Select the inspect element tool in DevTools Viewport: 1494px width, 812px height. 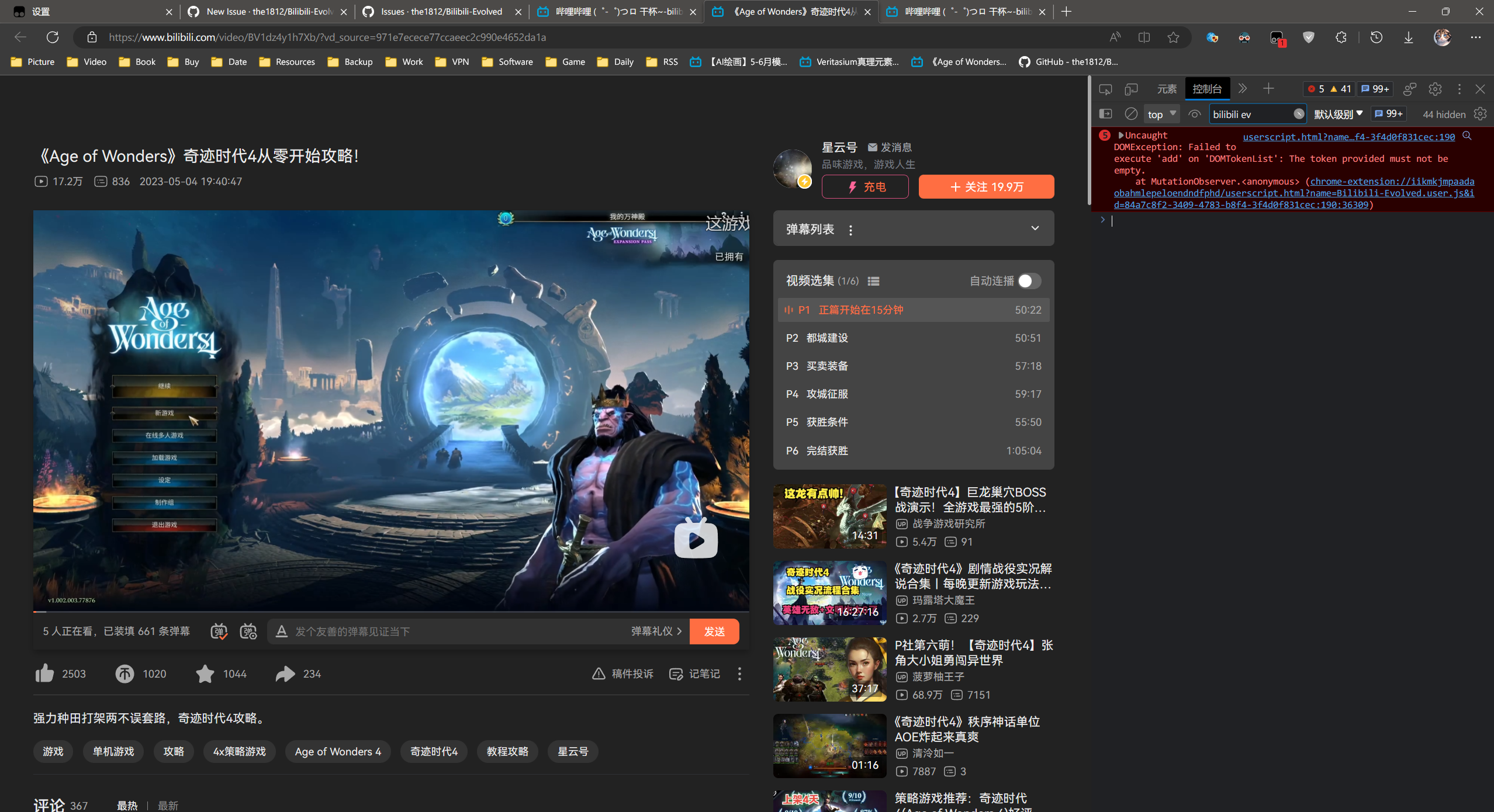point(1105,89)
